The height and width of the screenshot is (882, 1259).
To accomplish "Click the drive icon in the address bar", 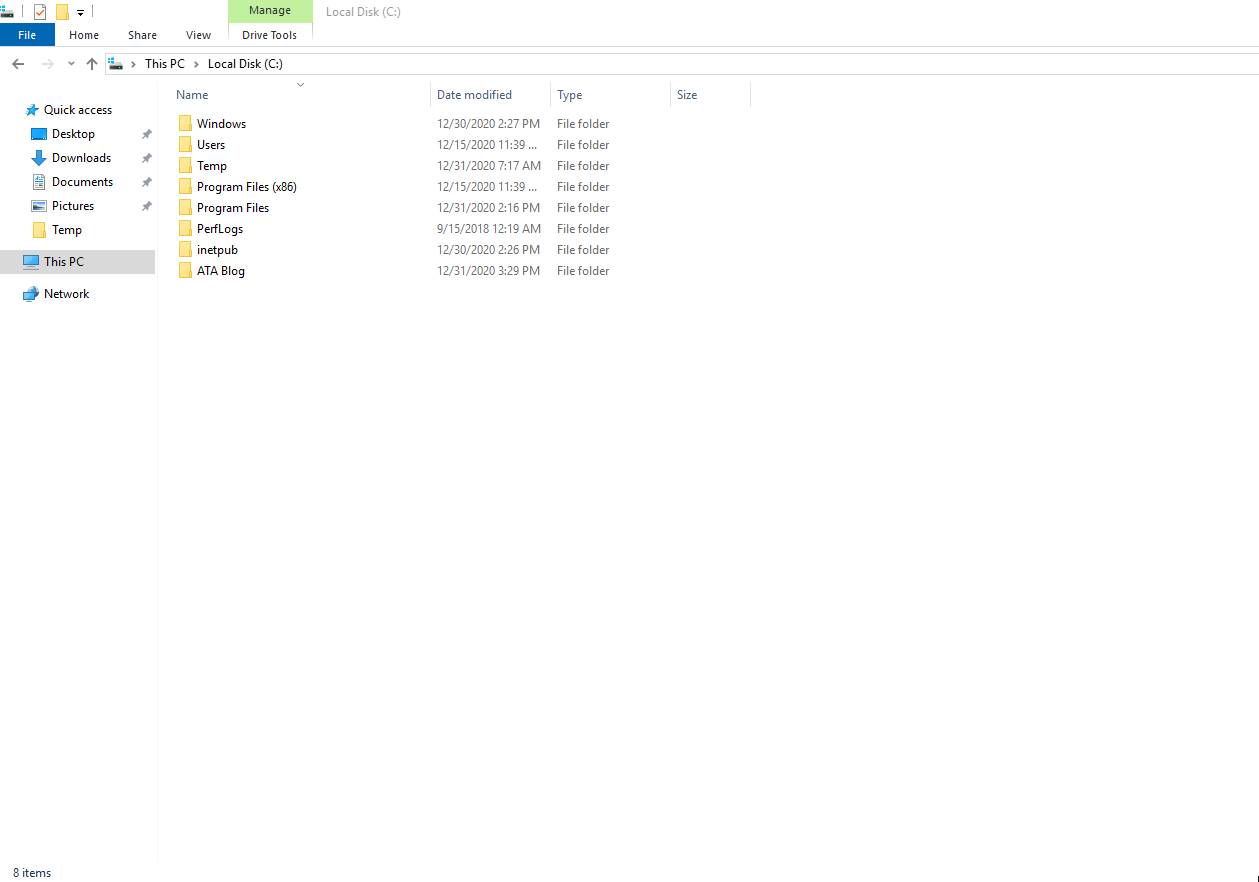I will (117, 63).
